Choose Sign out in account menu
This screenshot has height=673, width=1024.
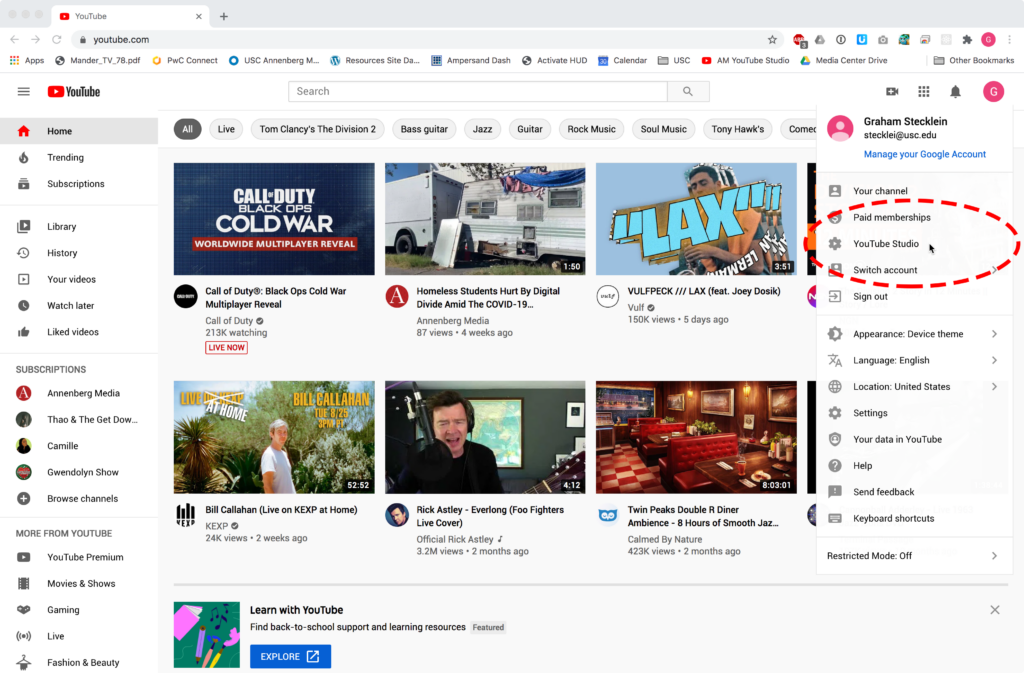pos(870,297)
